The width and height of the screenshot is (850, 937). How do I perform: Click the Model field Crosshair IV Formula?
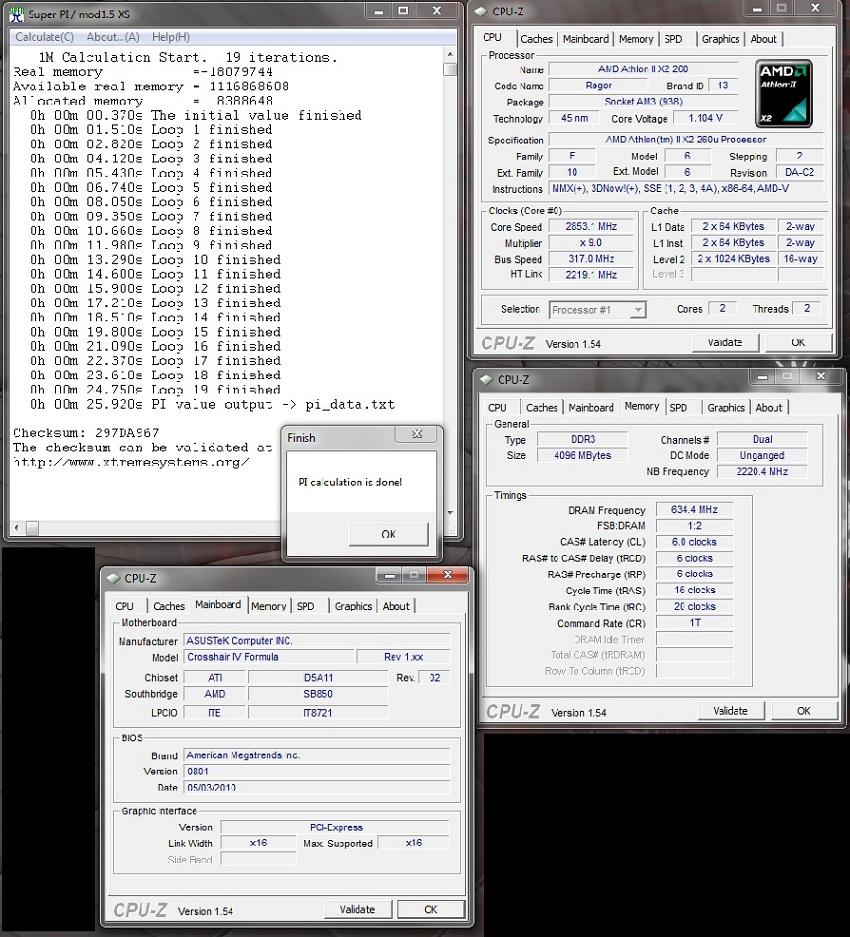point(269,657)
